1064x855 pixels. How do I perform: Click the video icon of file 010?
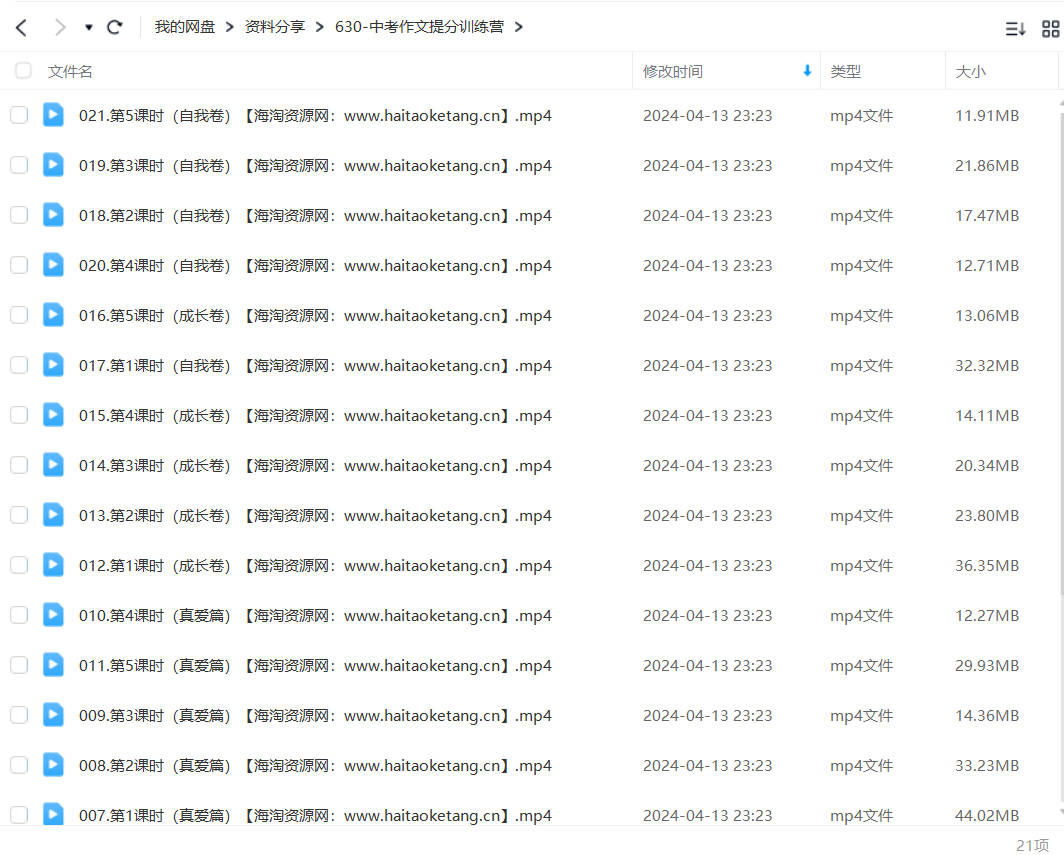click(53, 615)
